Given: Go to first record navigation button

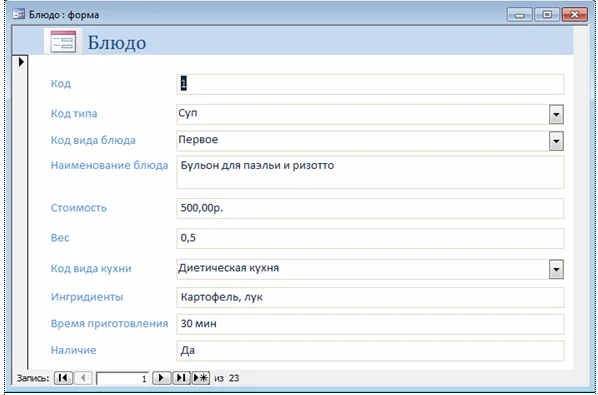Looking at the screenshot, I should click(63, 378).
